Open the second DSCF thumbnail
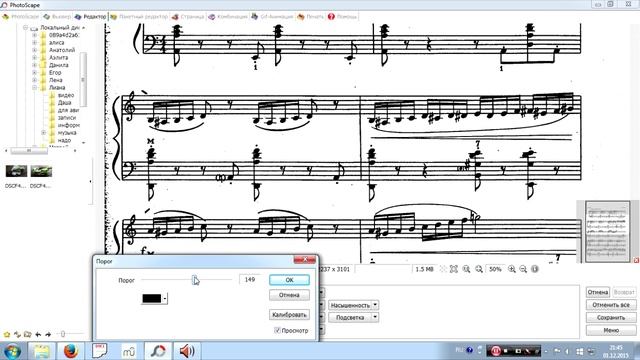This screenshot has height=360, width=640. tap(41, 171)
